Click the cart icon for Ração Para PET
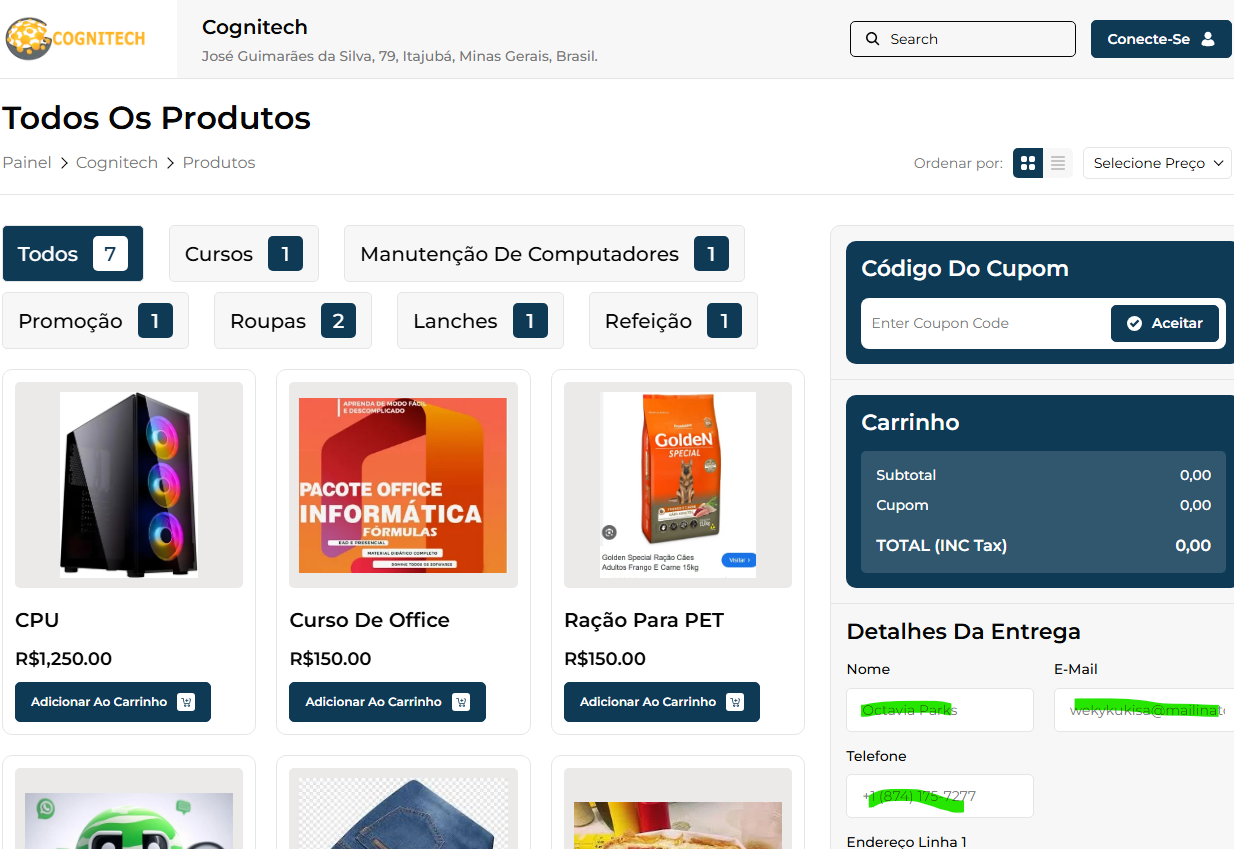Viewport: 1234px width, 849px height. [x=735, y=702]
